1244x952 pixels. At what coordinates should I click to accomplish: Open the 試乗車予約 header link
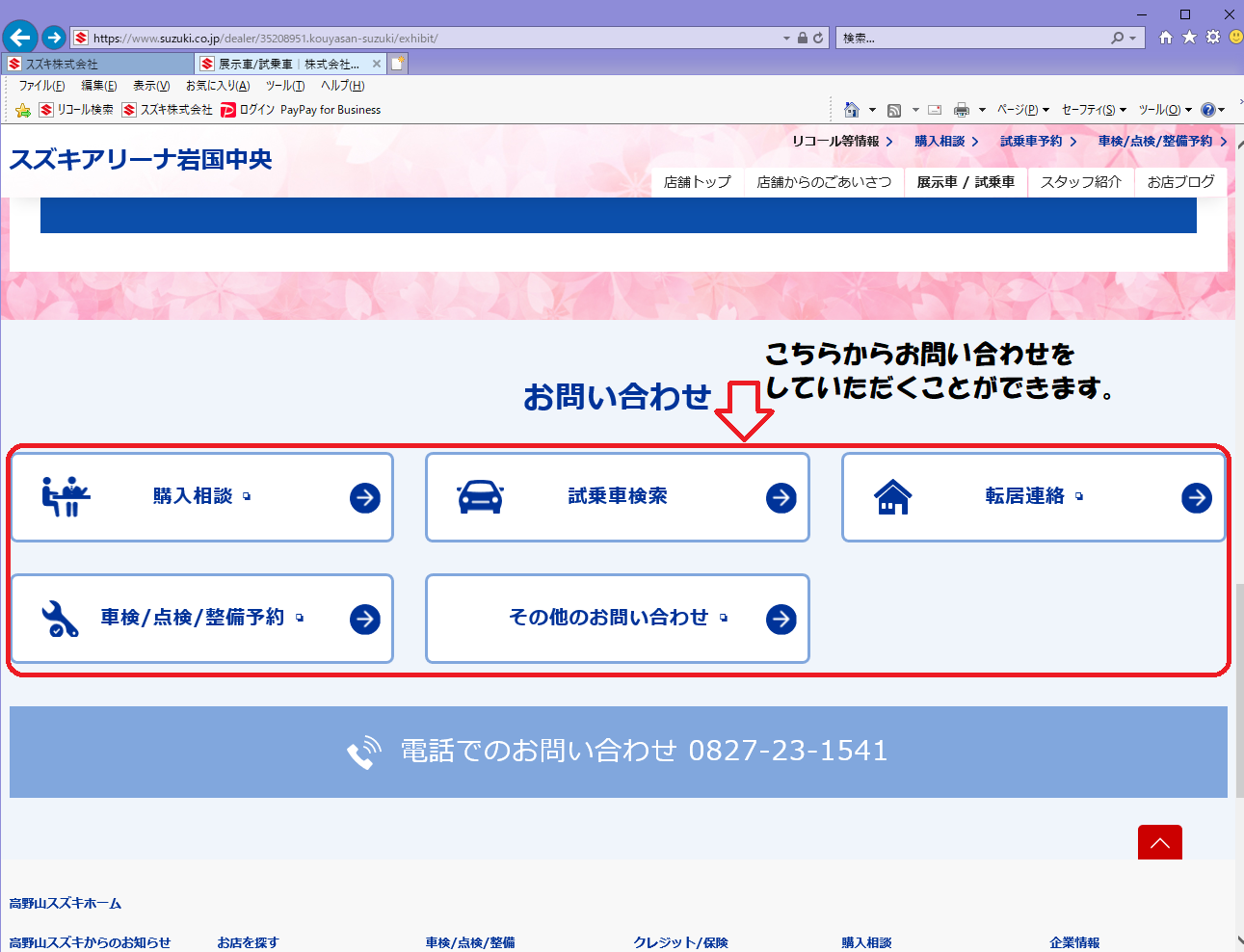[1038, 142]
